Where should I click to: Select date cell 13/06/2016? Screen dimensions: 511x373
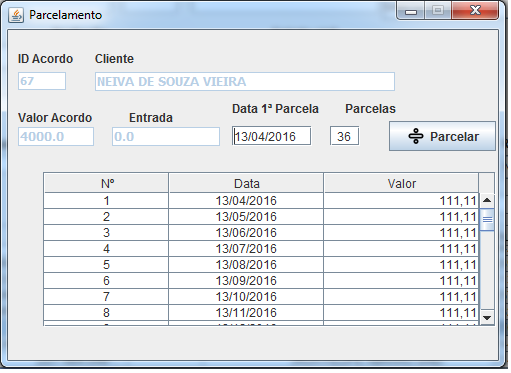246,233
